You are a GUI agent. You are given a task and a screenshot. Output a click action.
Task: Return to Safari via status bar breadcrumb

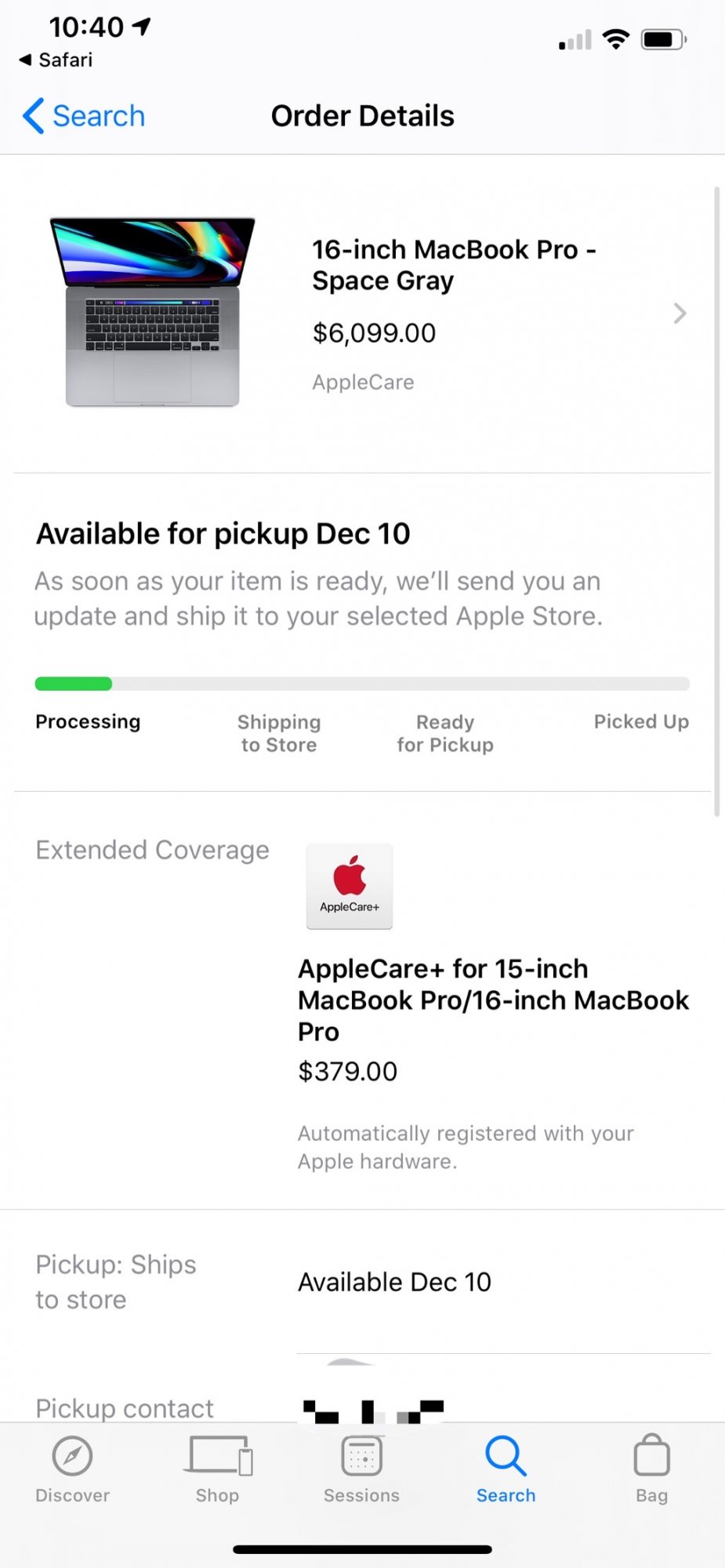[x=56, y=60]
